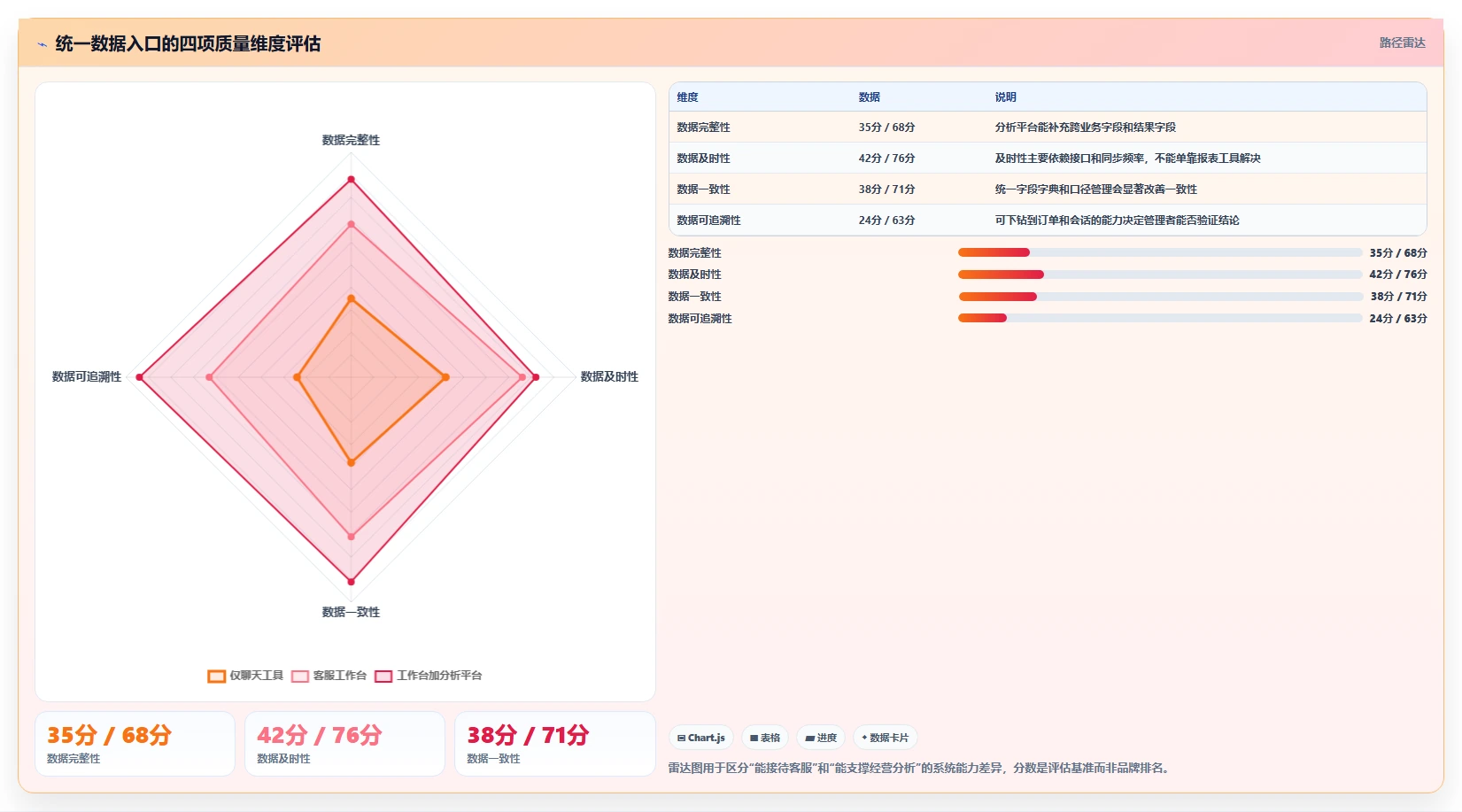Click the 可下钻到订单和会话 description cell
Screen dimensions: 1462x812
[1118, 220]
